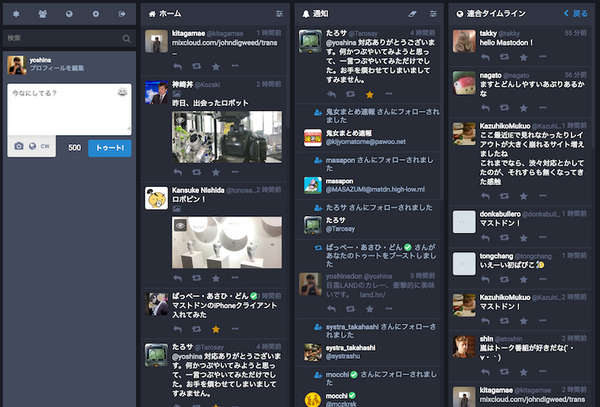
Task: Attach media with the camera icon
Action: (17, 147)
